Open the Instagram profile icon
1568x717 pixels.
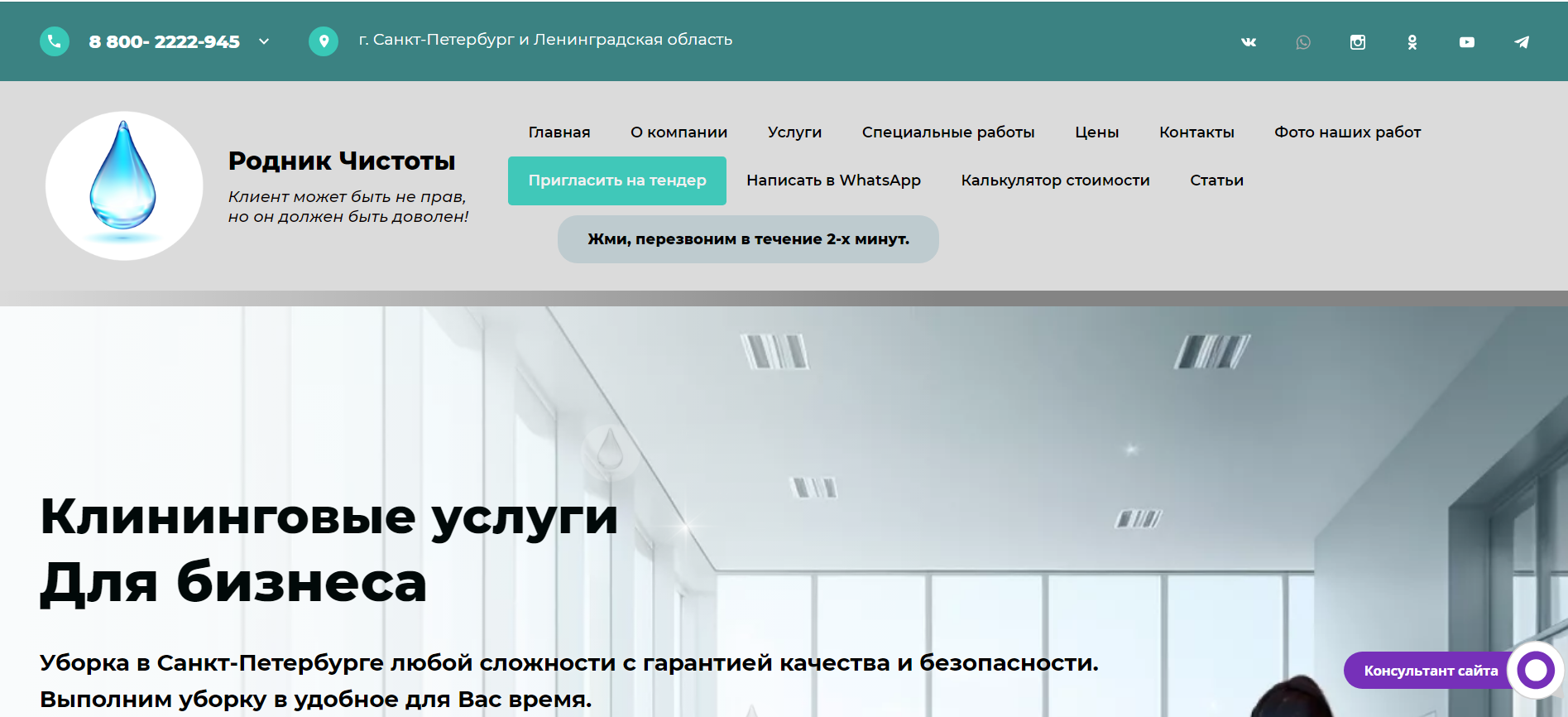point(1358,42)
